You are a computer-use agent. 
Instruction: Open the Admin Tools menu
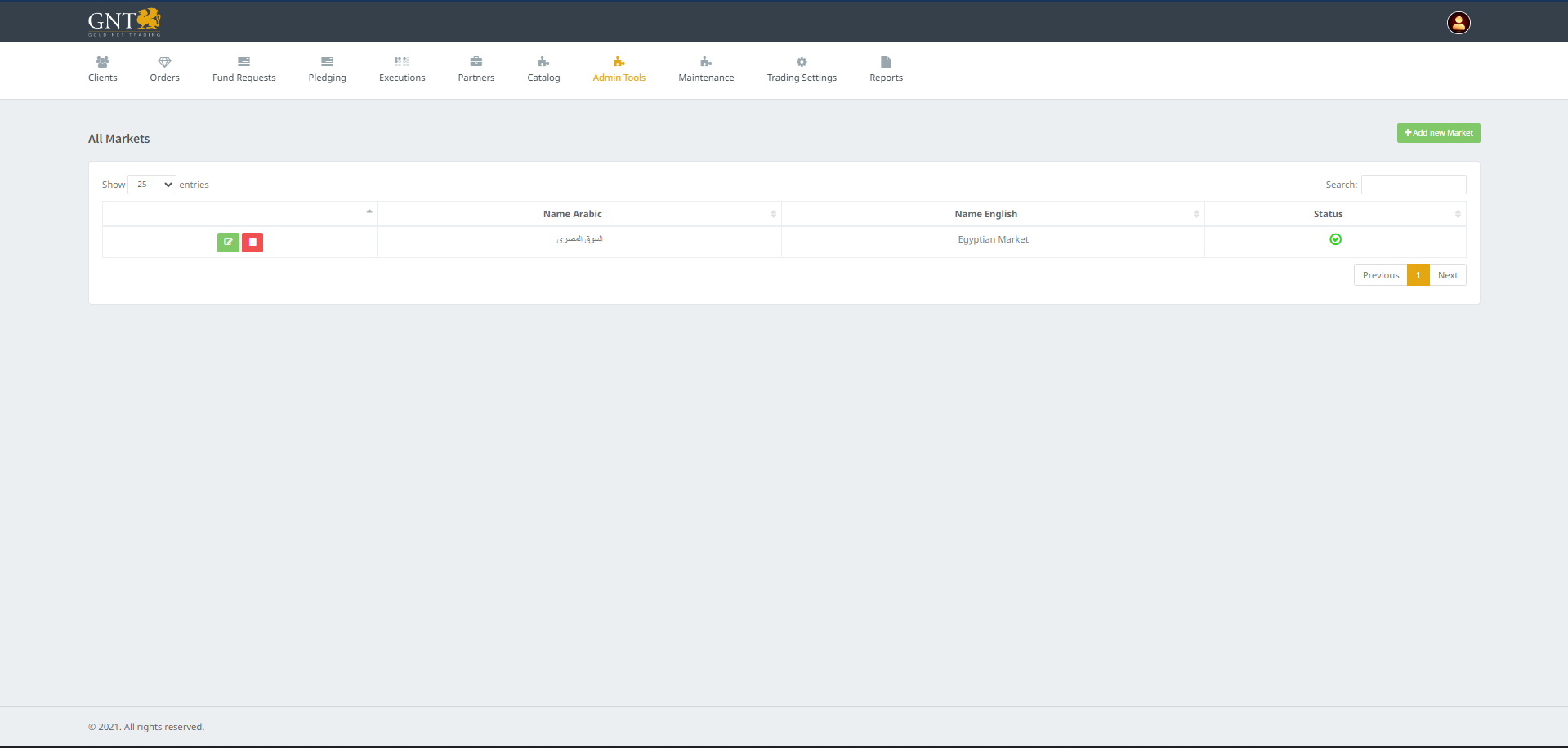pos(619,69)
